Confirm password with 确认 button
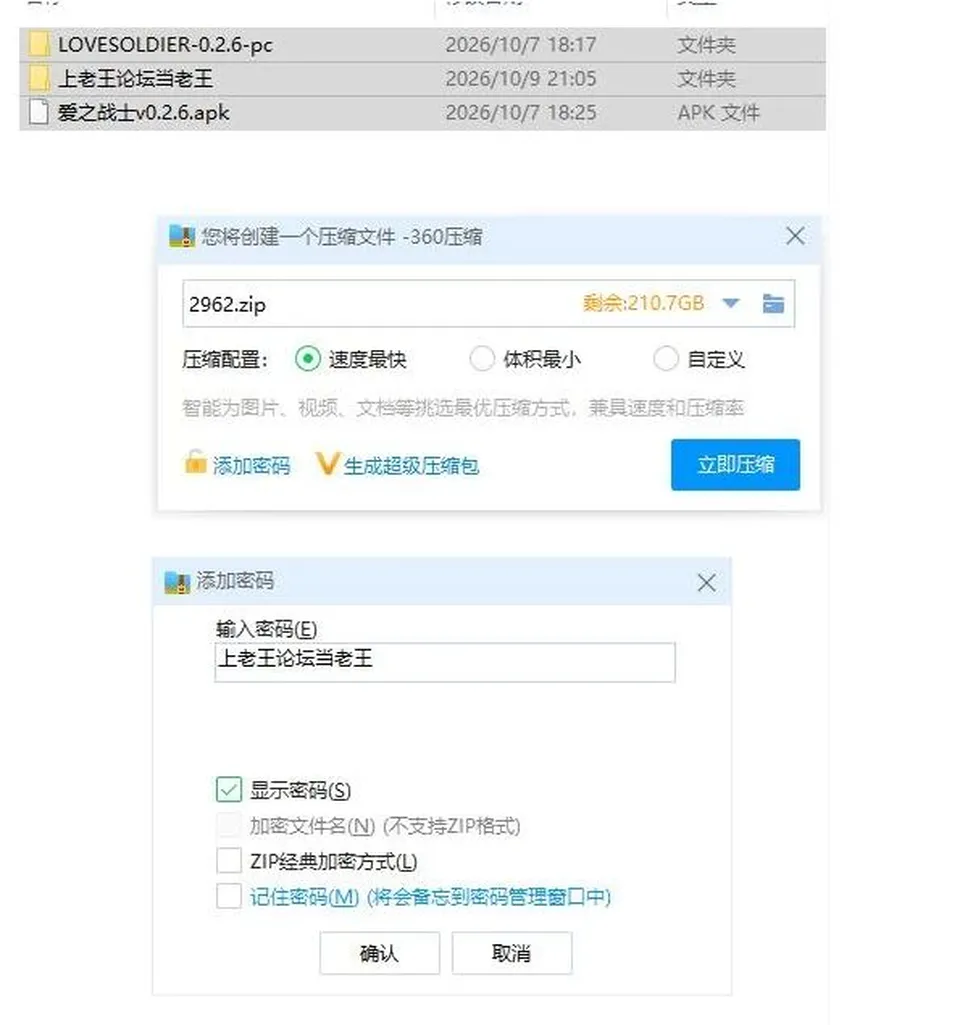960x1025 pixels. click(379, 953)
